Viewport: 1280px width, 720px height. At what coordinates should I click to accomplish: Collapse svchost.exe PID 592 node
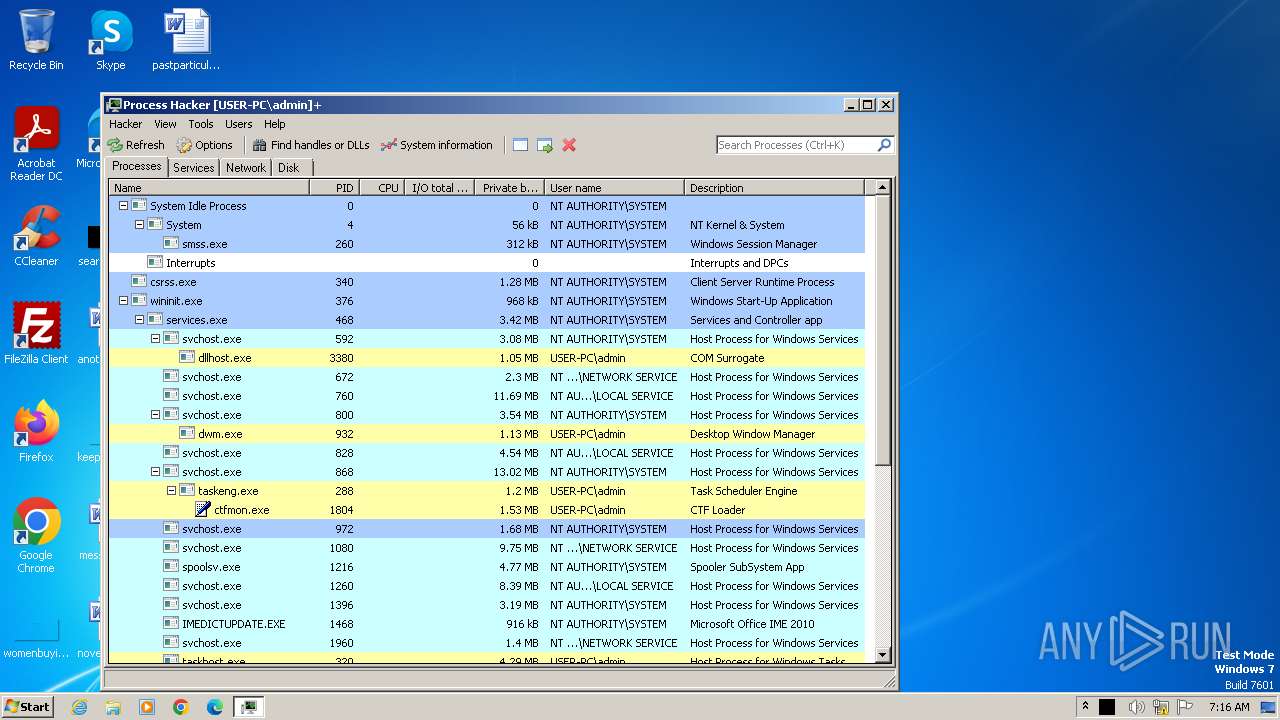(155, 339)
